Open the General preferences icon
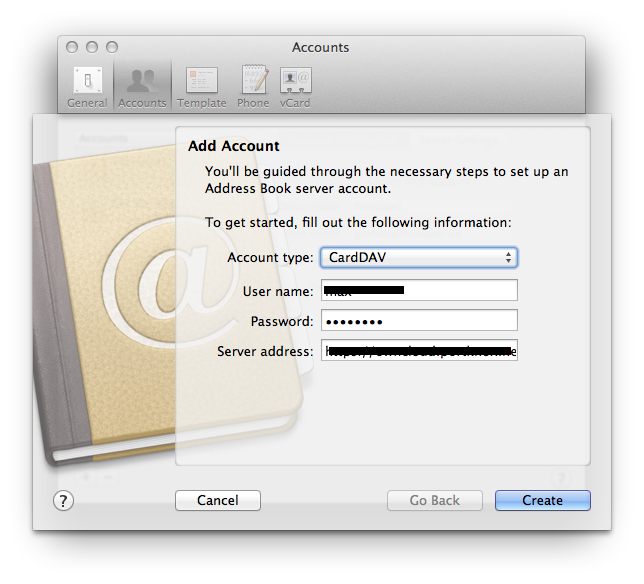Screen dimensions: 644x584 87,87
